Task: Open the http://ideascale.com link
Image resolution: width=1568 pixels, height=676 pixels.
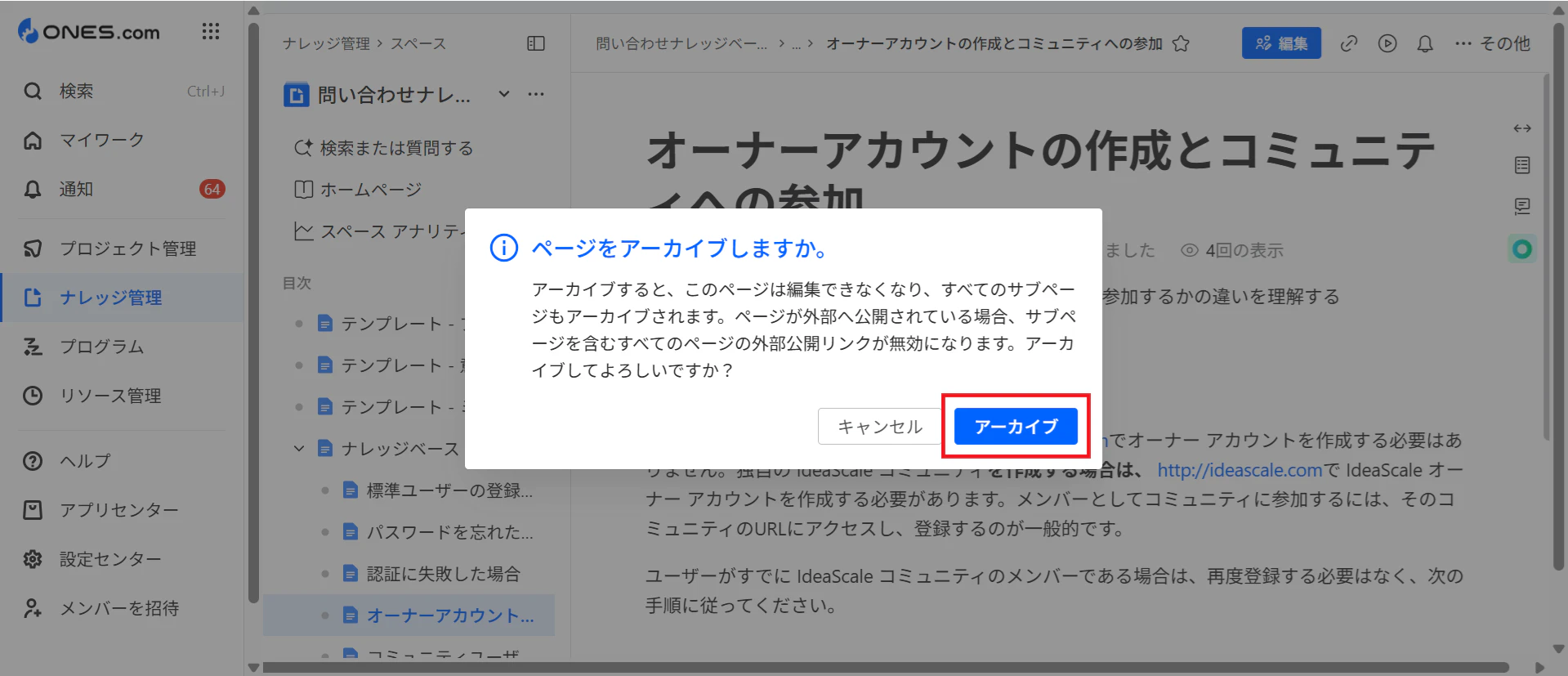Action: (1240, 470)
